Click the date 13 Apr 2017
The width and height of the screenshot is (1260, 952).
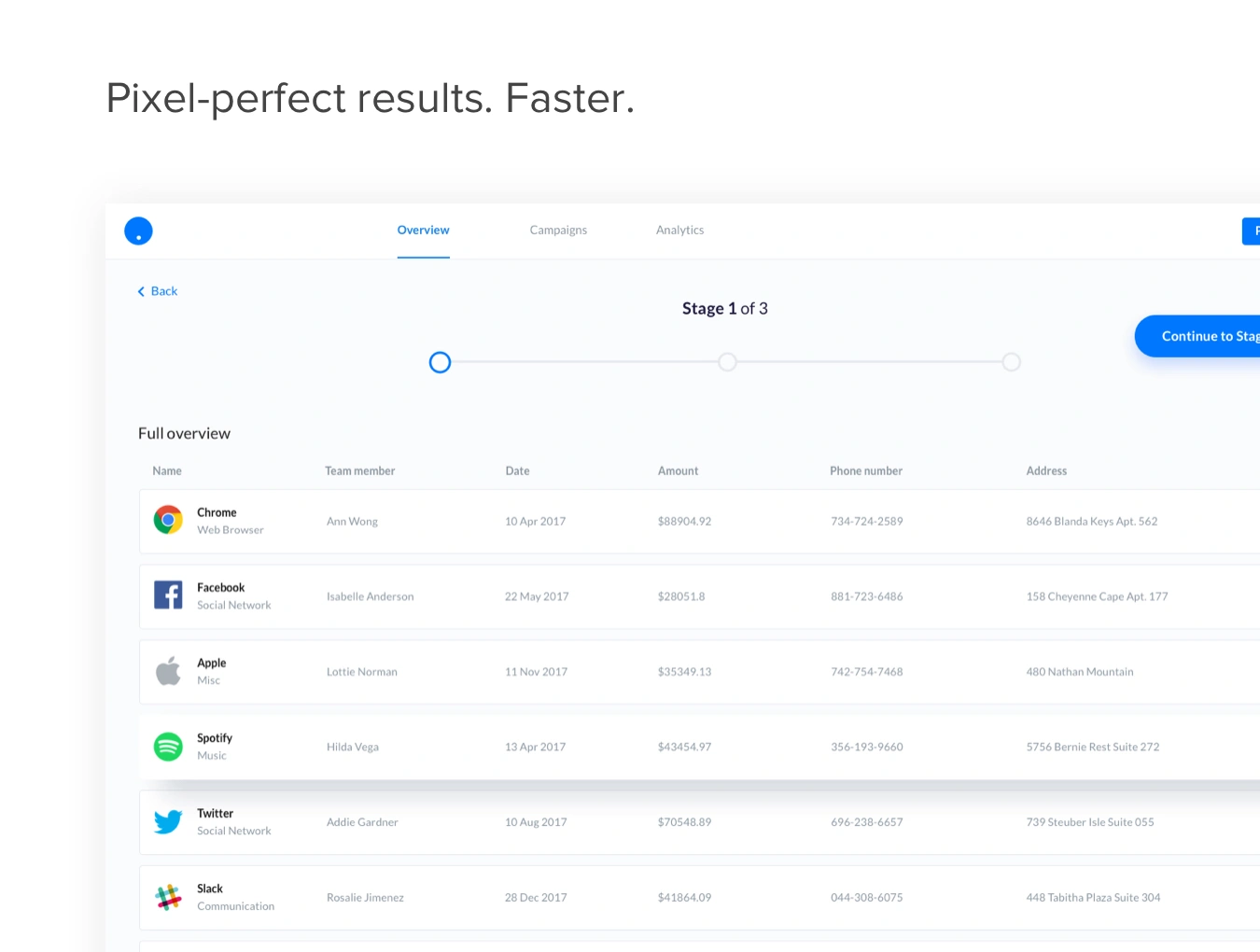[x=535, y=747]
